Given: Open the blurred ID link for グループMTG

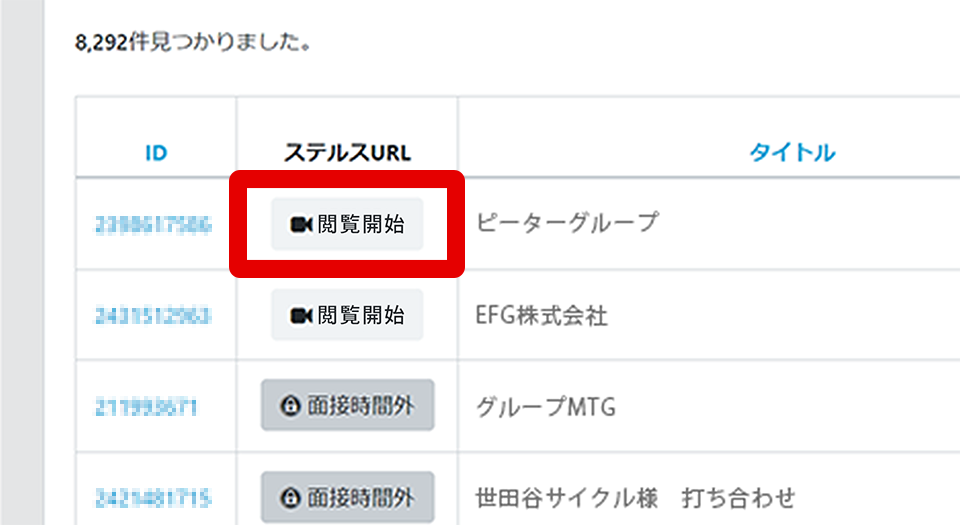Looking at the screenshot, I should pyautogui.click(x=146, y=407).
